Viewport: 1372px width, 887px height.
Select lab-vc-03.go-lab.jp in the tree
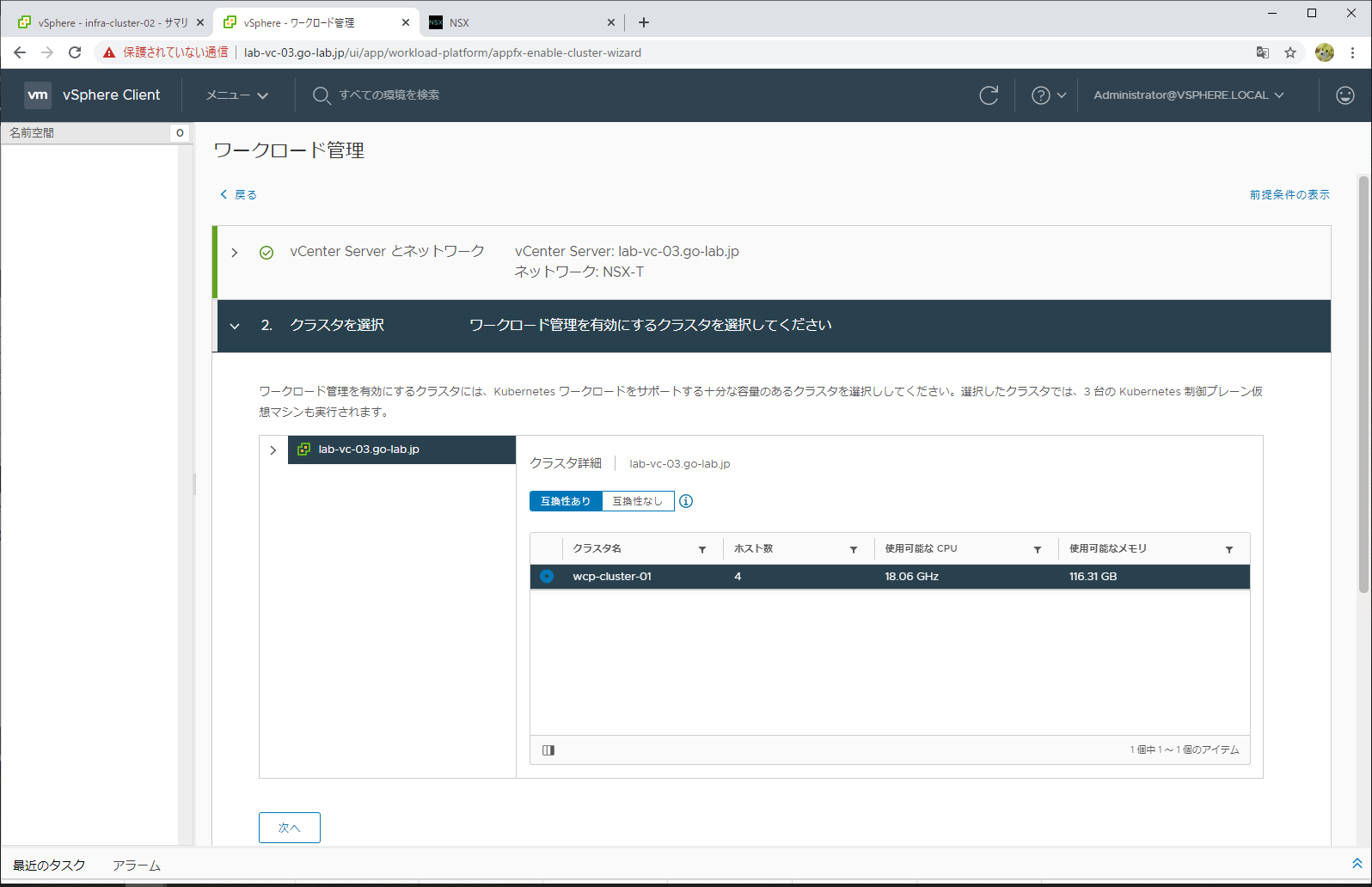point(401,450)
